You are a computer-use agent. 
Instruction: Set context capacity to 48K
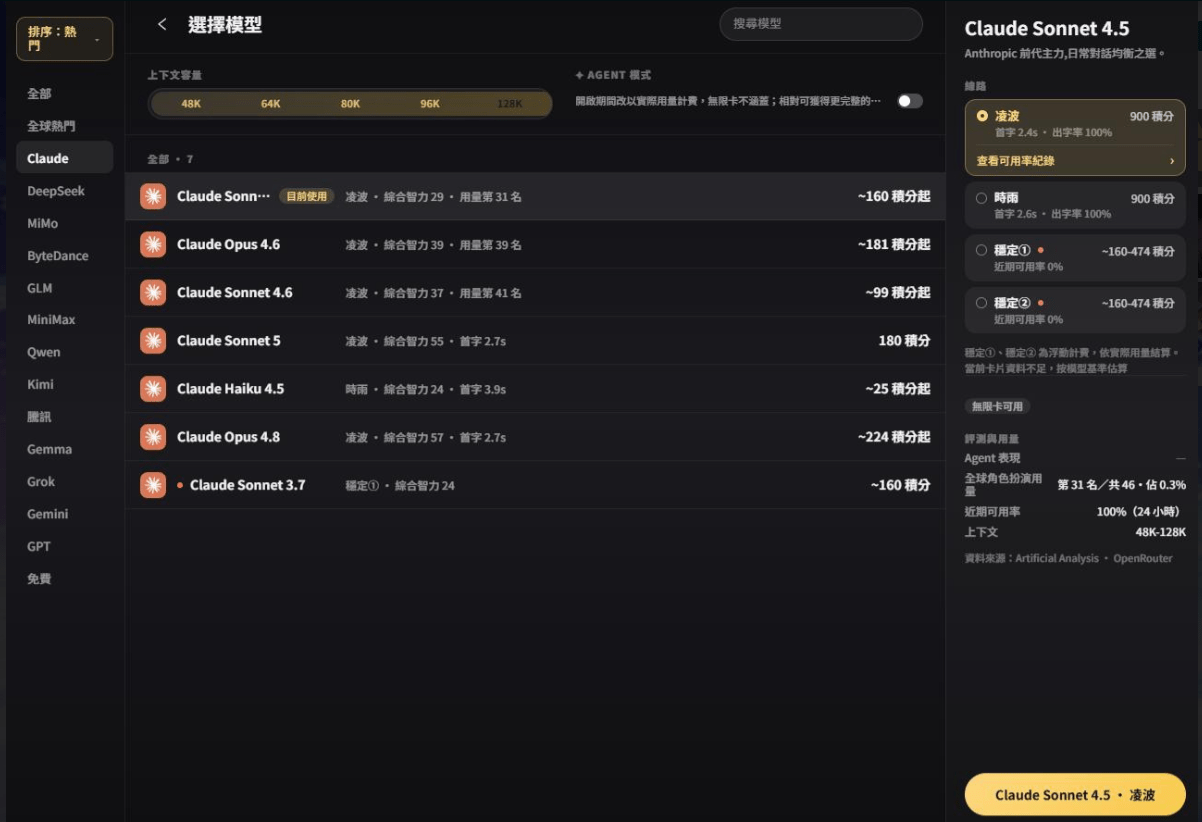pyautogui.click(x=191, y=104)
